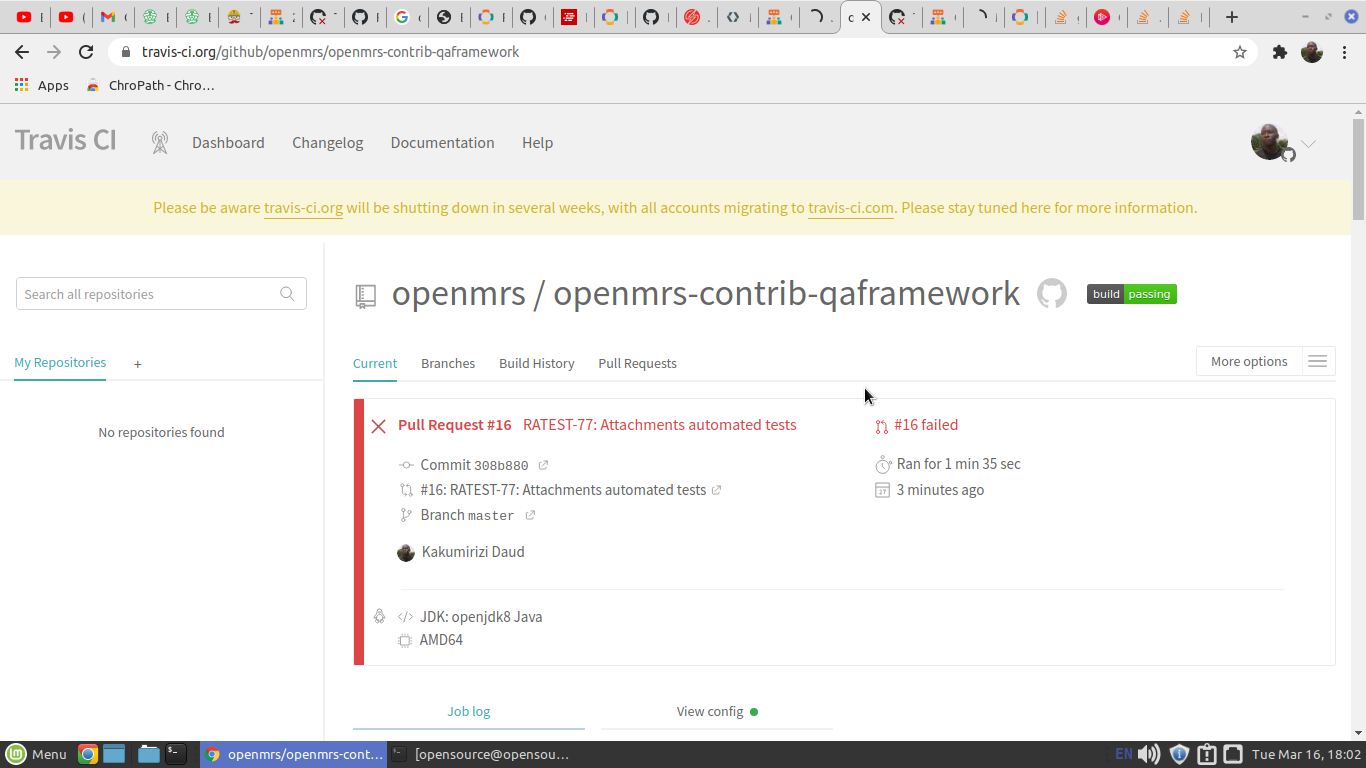Click the '3 minutes ago' timestamp

coord(940,490)
